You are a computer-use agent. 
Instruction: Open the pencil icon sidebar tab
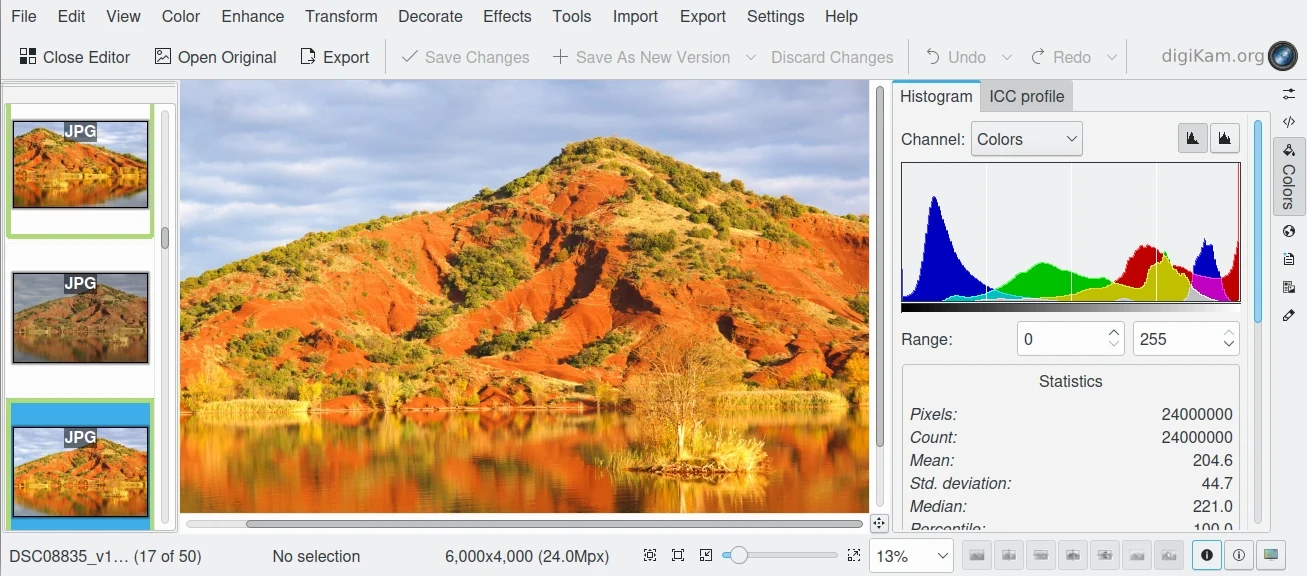(x=1289, y=315)
